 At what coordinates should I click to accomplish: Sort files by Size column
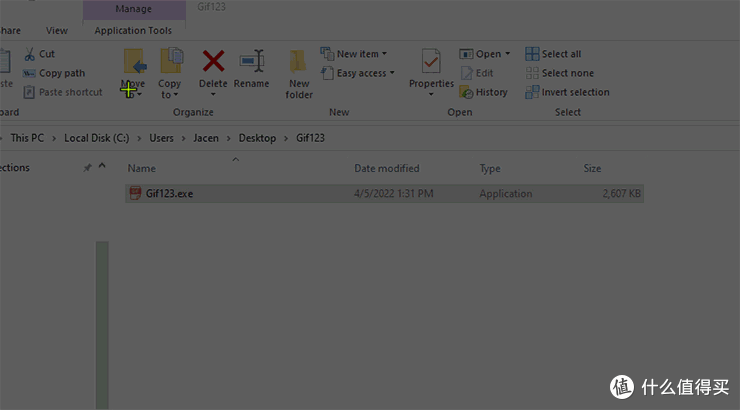coord(592,168)
